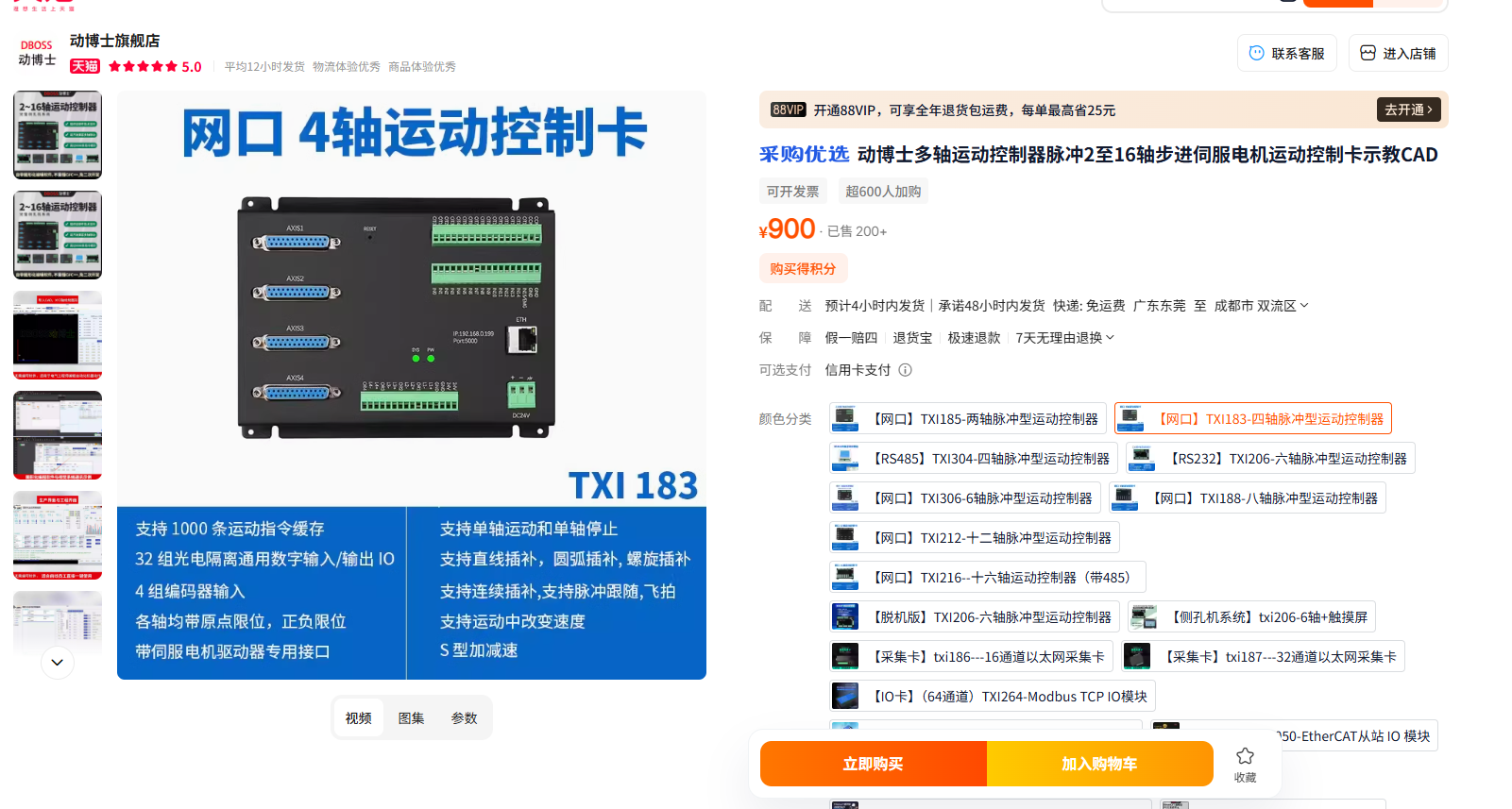The width and height of the screenshot is (1512, 809).
Task: Click 购买得积分 tag
Action: click(x=803, y=269)
